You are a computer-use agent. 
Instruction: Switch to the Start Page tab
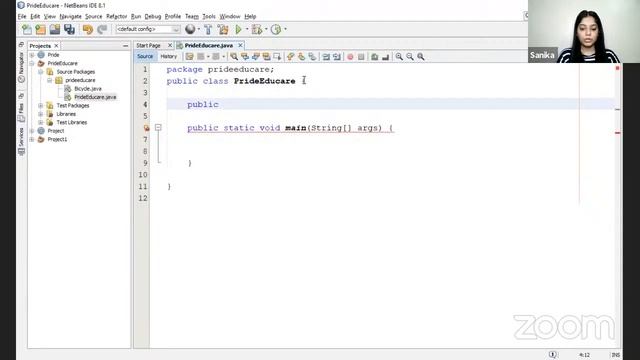[149, 45]
